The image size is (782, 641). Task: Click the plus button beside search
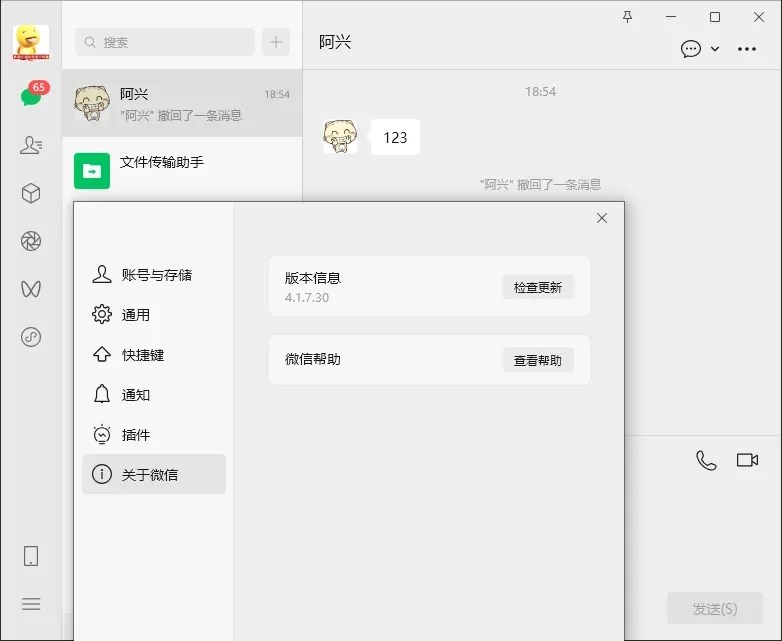(x=276, y=42)
